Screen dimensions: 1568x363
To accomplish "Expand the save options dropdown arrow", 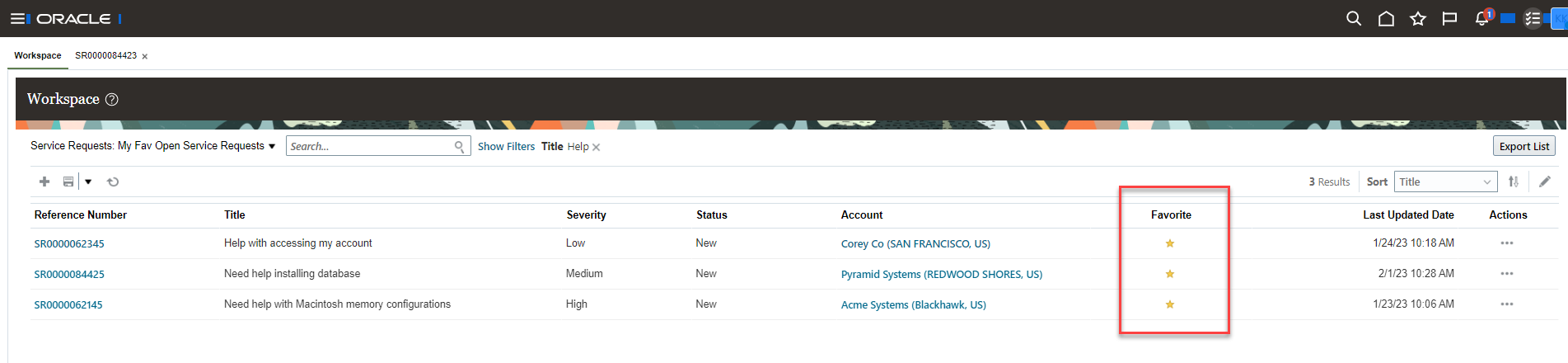I will point(88,181).
